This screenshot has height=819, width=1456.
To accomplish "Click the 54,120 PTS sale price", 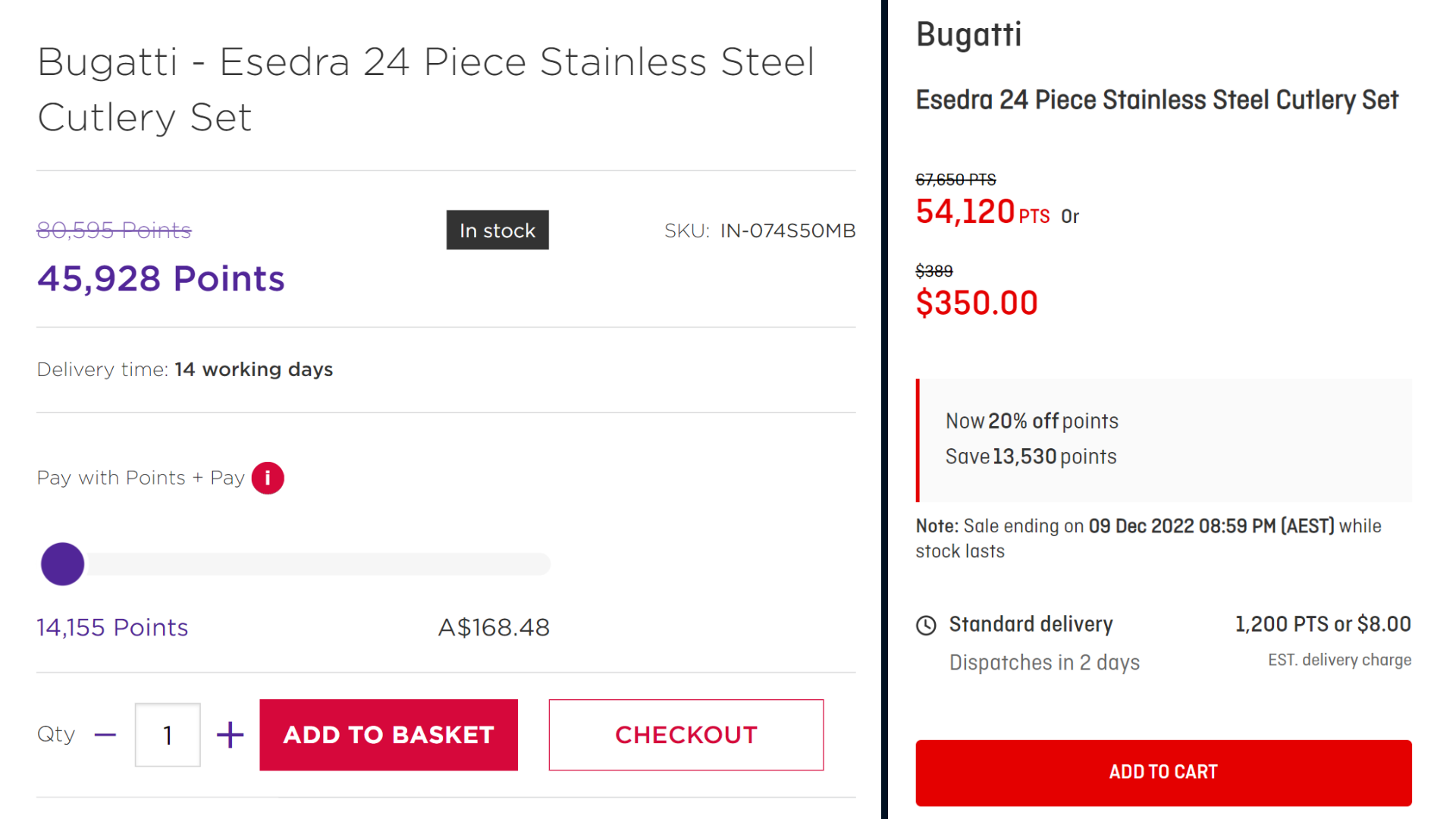I will pos(983,212).
